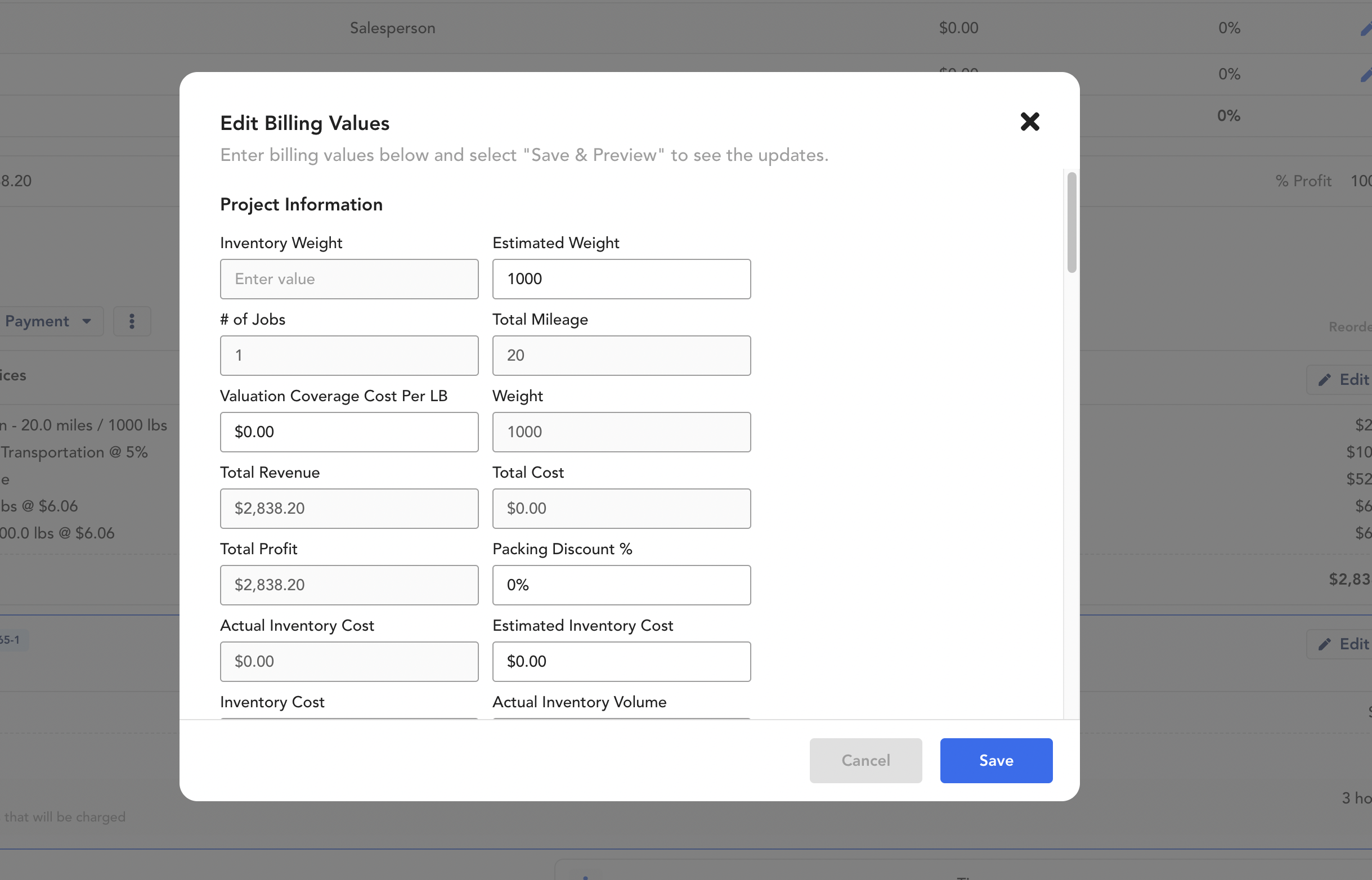1372x880 pixels.
Task: Save the billing values
Action: point(996,761)
